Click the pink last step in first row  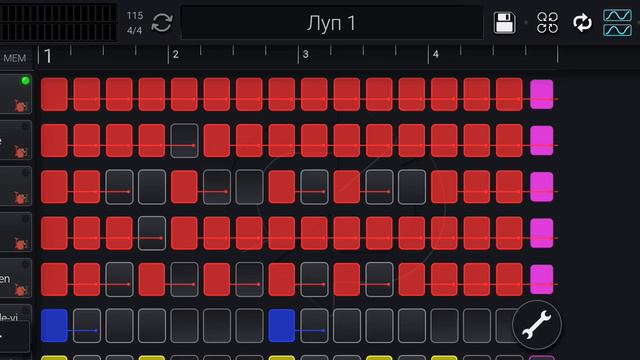click(542, 94)
